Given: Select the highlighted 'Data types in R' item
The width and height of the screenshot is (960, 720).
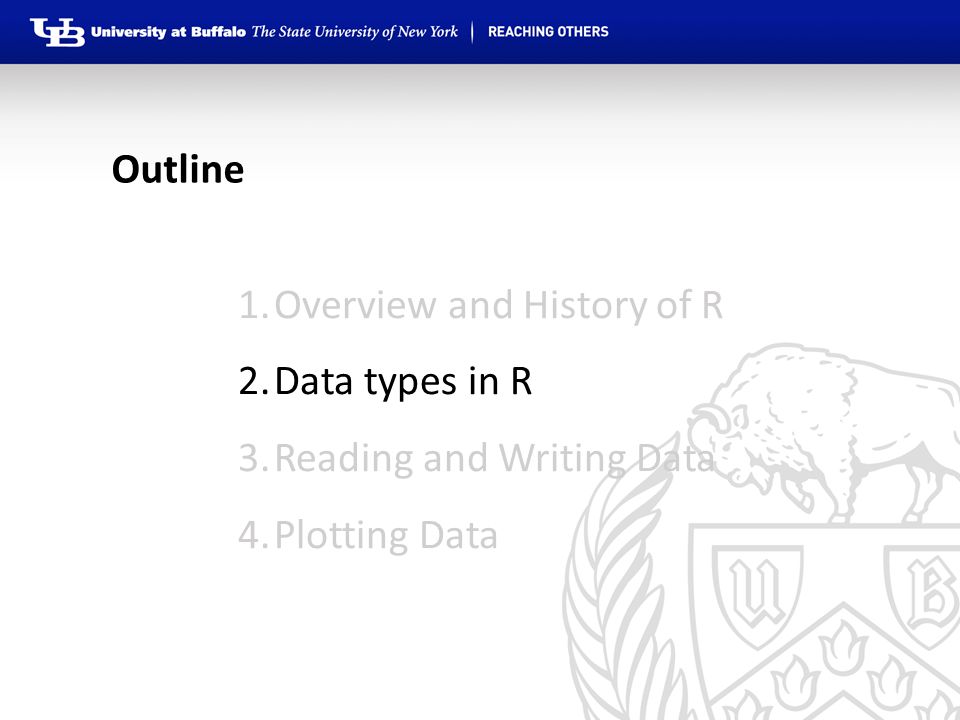Looking at the screenshot, I should click(403, 381).
